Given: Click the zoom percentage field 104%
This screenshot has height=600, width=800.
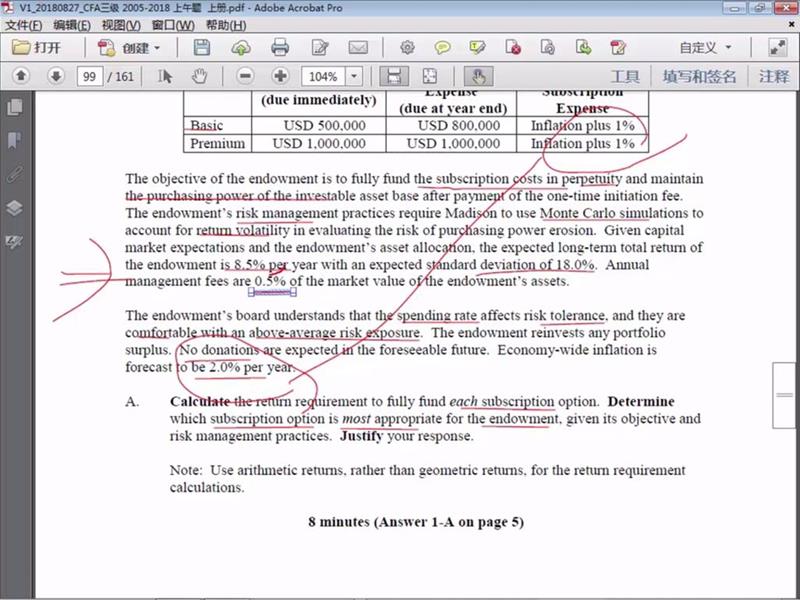Looking at the screenshot, I should (x=323, y=77).
